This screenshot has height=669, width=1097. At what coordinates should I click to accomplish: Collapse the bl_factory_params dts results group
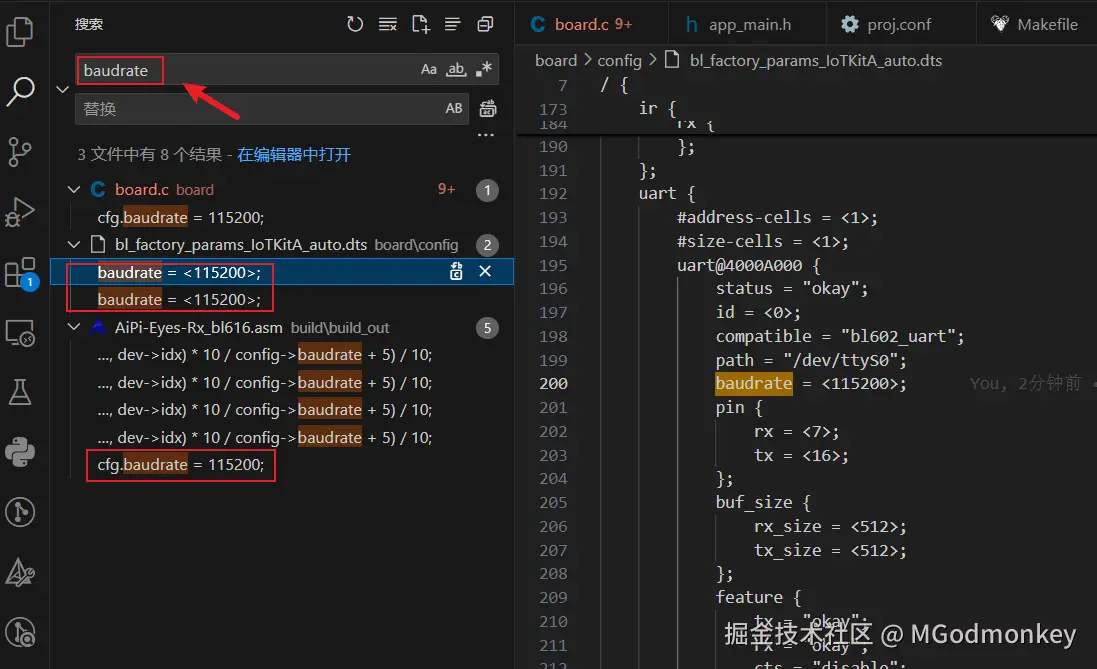(x=73, y=244)
